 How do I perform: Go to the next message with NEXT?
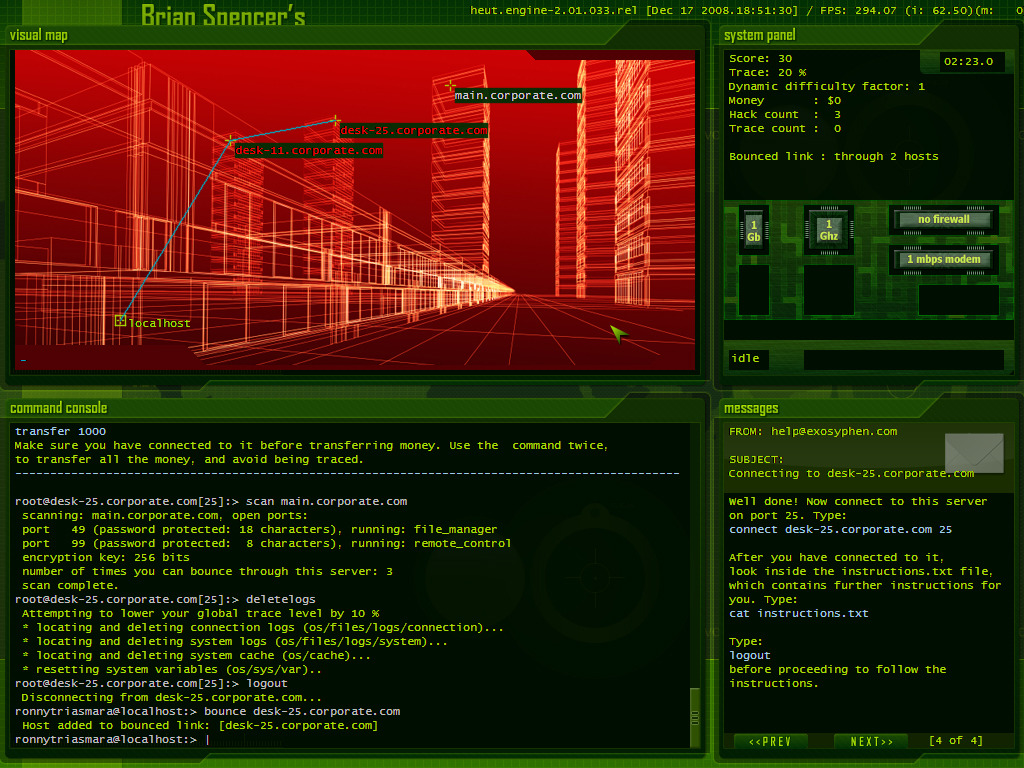tap(872, 741)
